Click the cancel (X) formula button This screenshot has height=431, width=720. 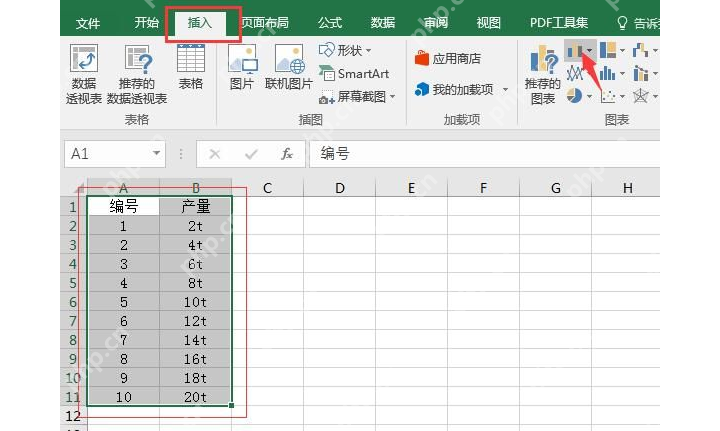pos(214,154)
